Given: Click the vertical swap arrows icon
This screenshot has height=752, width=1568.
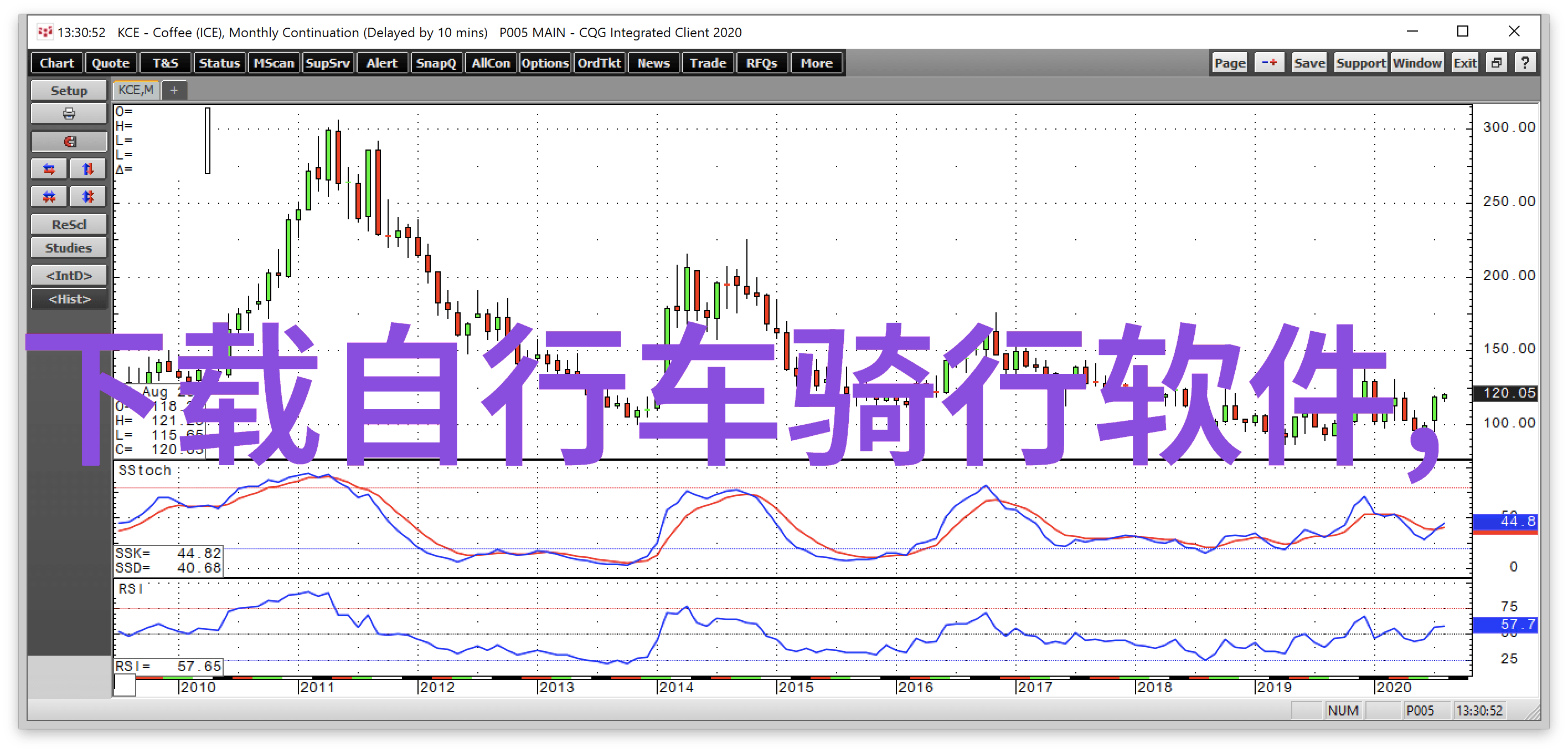Looking at the screenshot, I should coord(88,169).
